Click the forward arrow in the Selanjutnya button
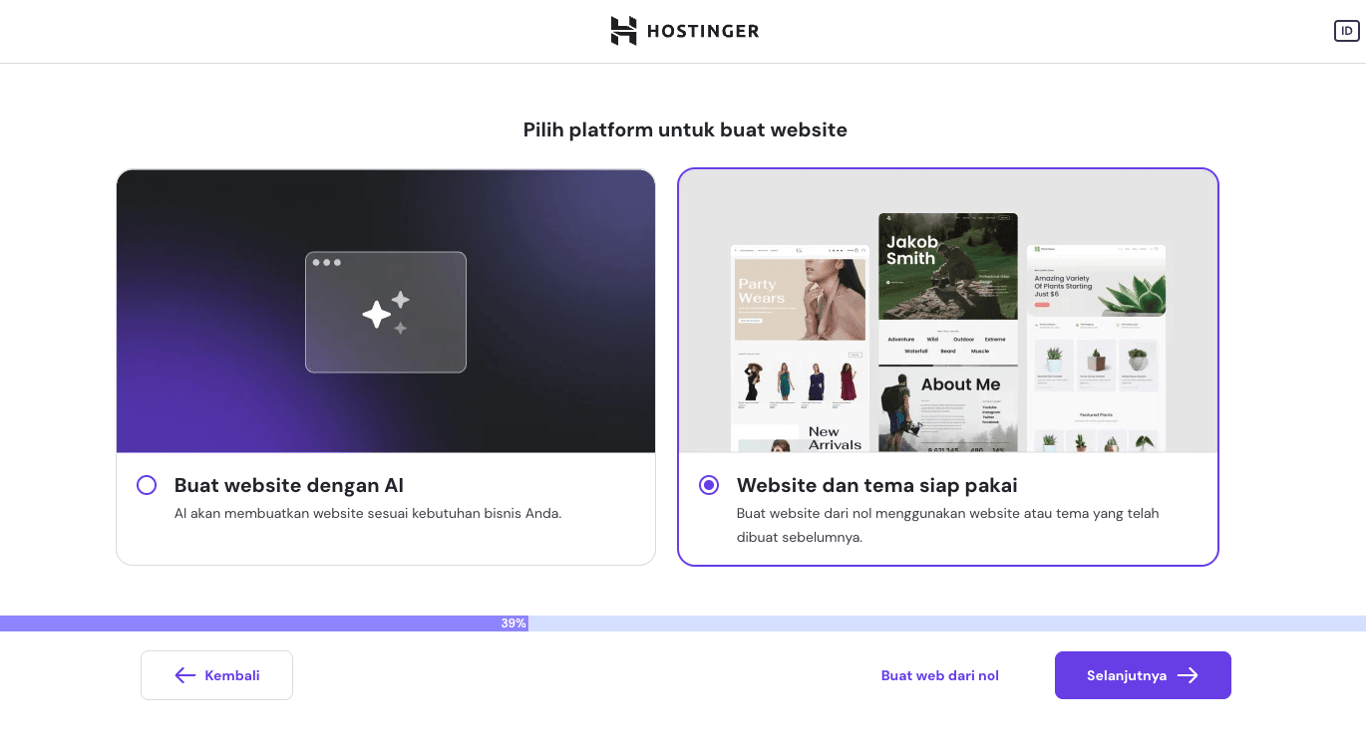The width and height of the screenshot is (1366, 743). tap(1186, 675)
